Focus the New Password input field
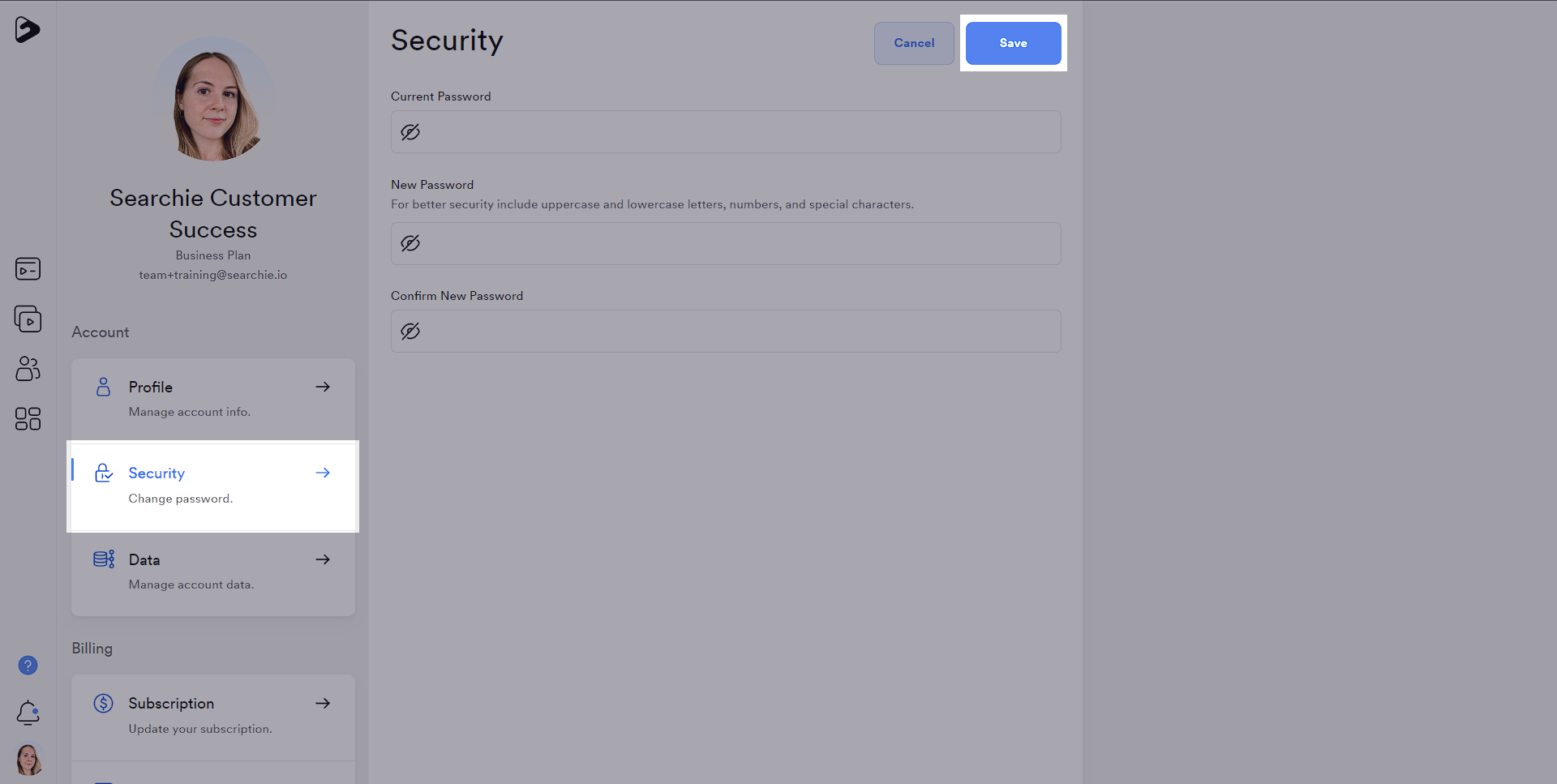1557x784 pixels. point(726,243)
